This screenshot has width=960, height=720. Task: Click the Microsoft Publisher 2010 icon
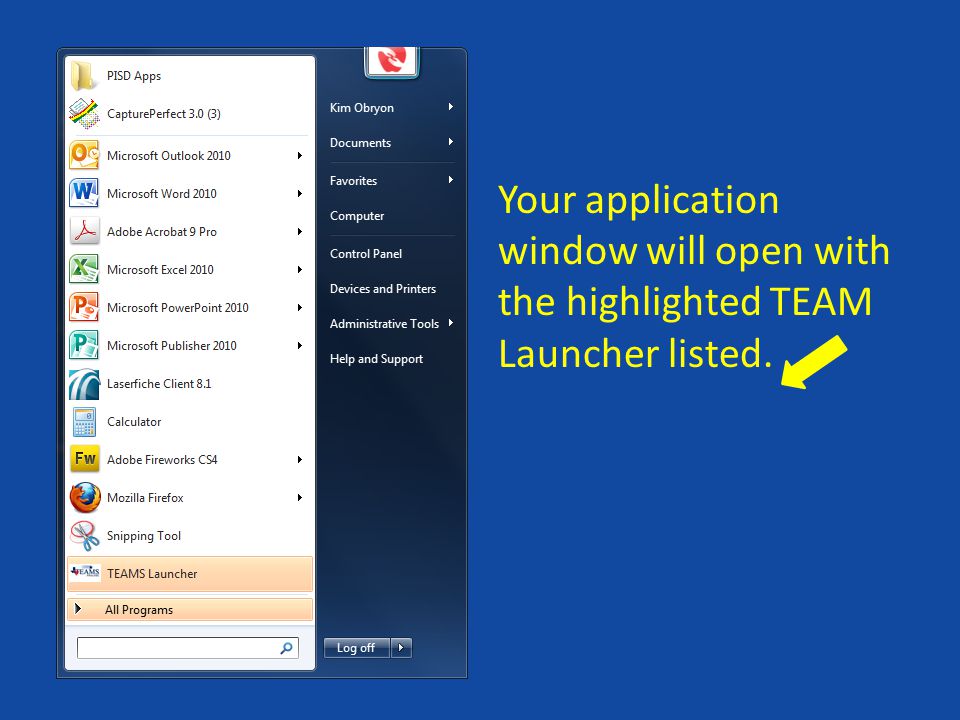point(84,345)
